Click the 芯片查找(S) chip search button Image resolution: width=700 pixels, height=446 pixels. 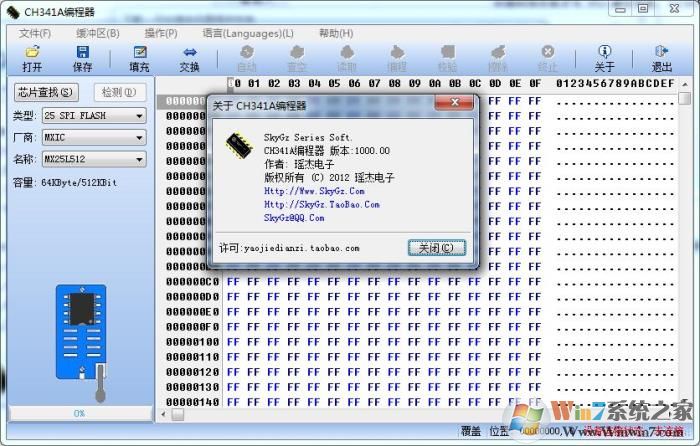pos(46,92)
